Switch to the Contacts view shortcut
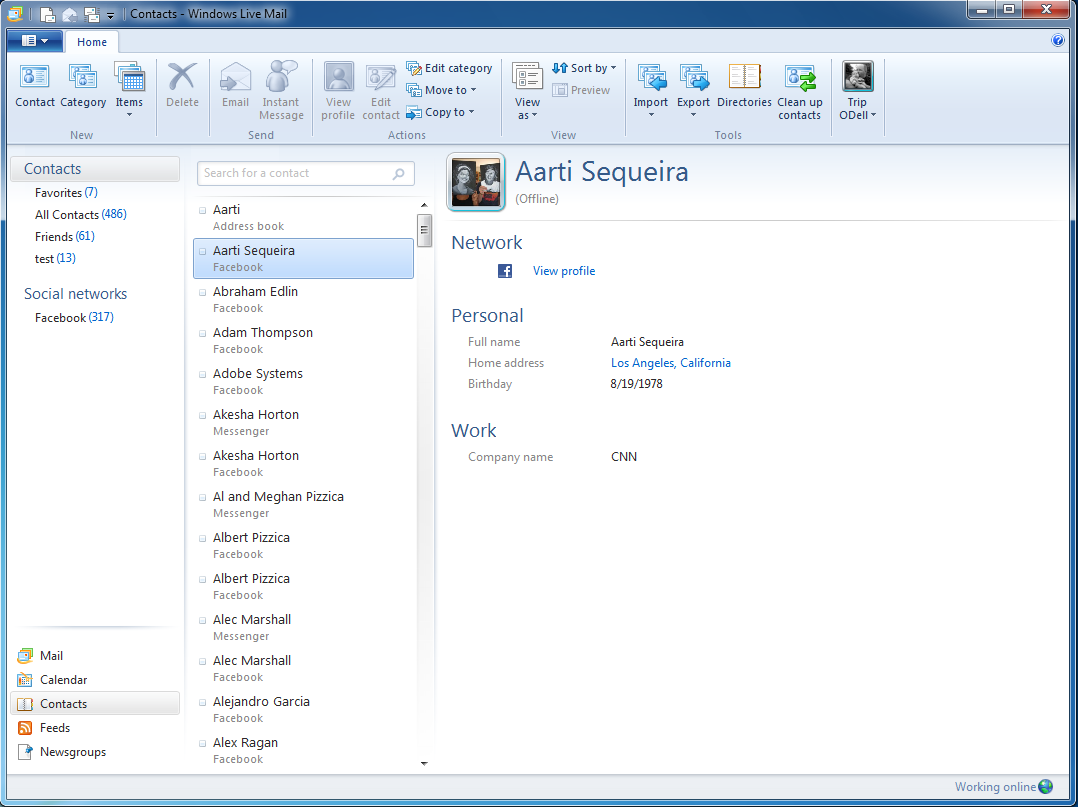 [x=95, y=704]
